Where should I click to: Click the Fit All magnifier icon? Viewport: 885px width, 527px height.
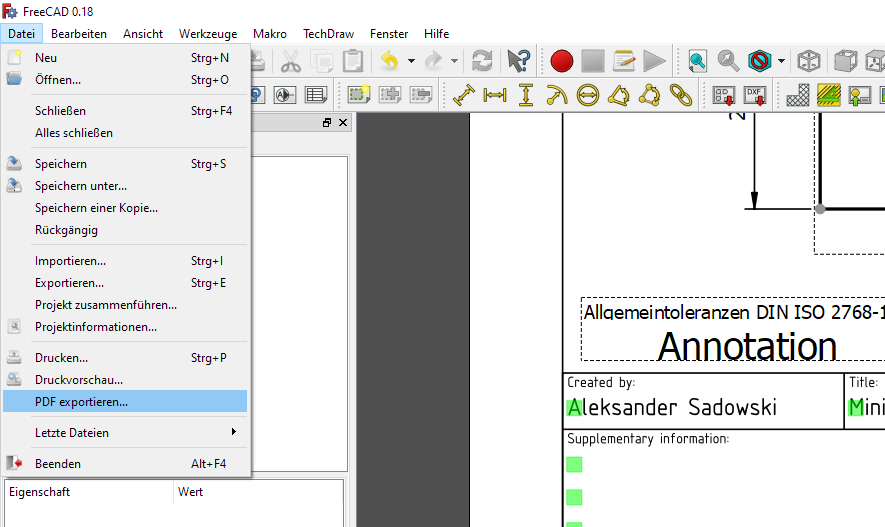tap(698, 61)
